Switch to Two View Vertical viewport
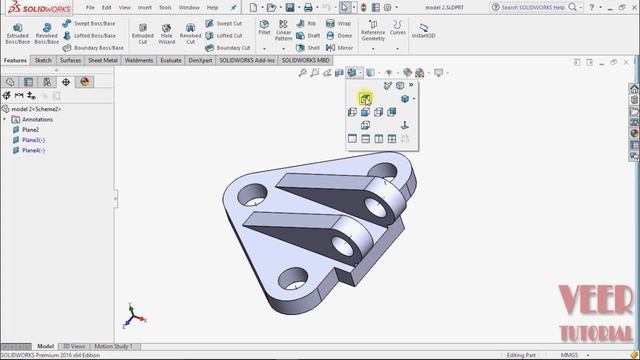The image size is (640, 360). coord(378,139)
